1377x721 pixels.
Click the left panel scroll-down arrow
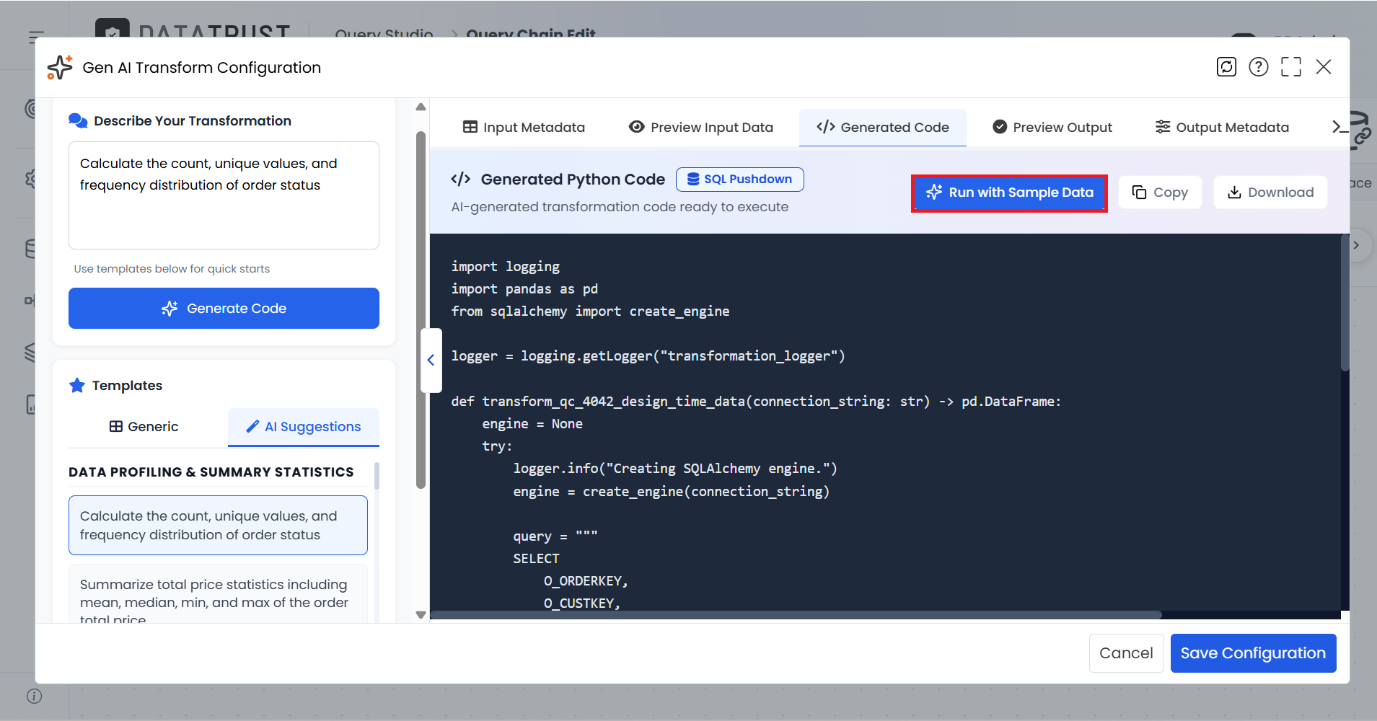(x=421, y=615)
